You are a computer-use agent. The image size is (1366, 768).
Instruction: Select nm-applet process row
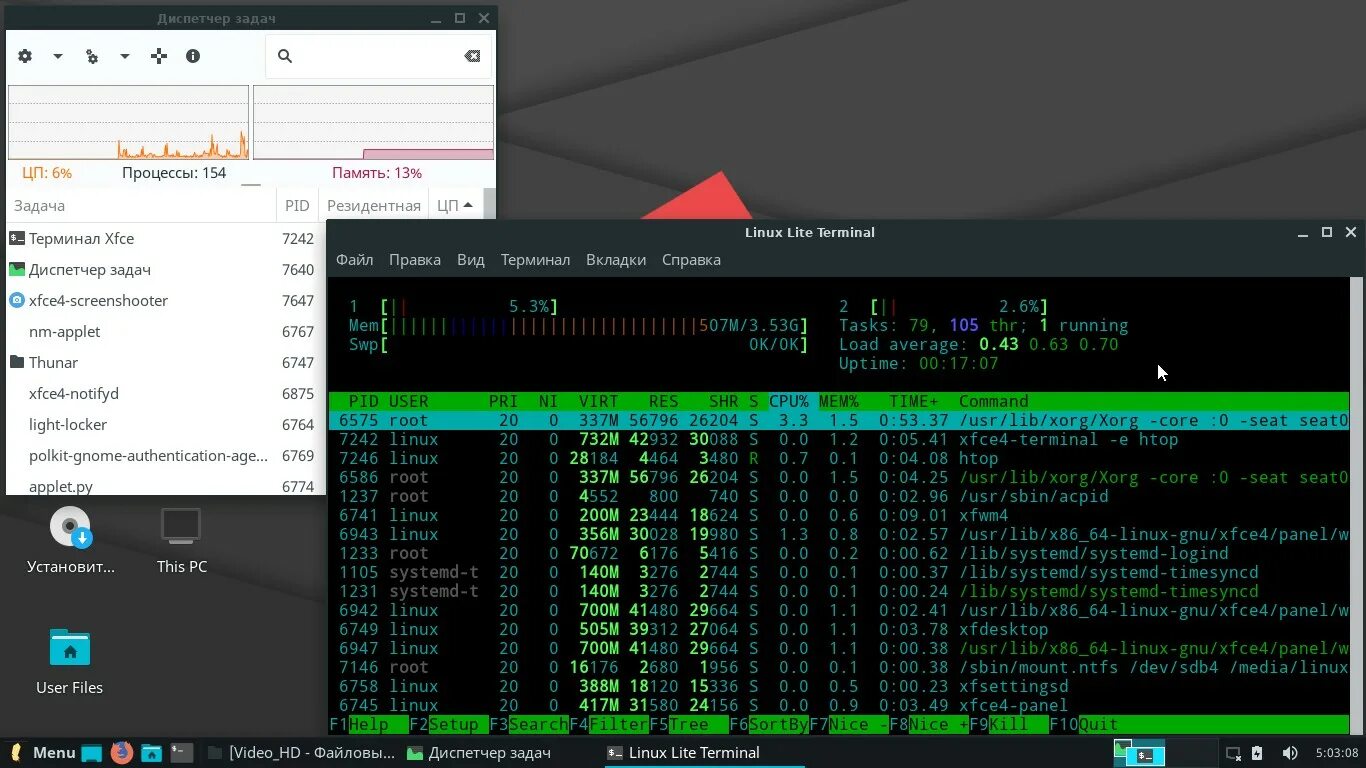(x=165, y=331)
